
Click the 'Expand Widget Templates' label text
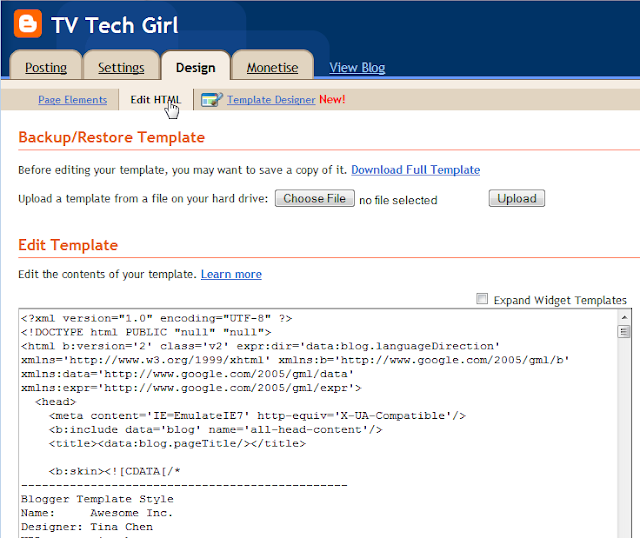click(560, 300)
